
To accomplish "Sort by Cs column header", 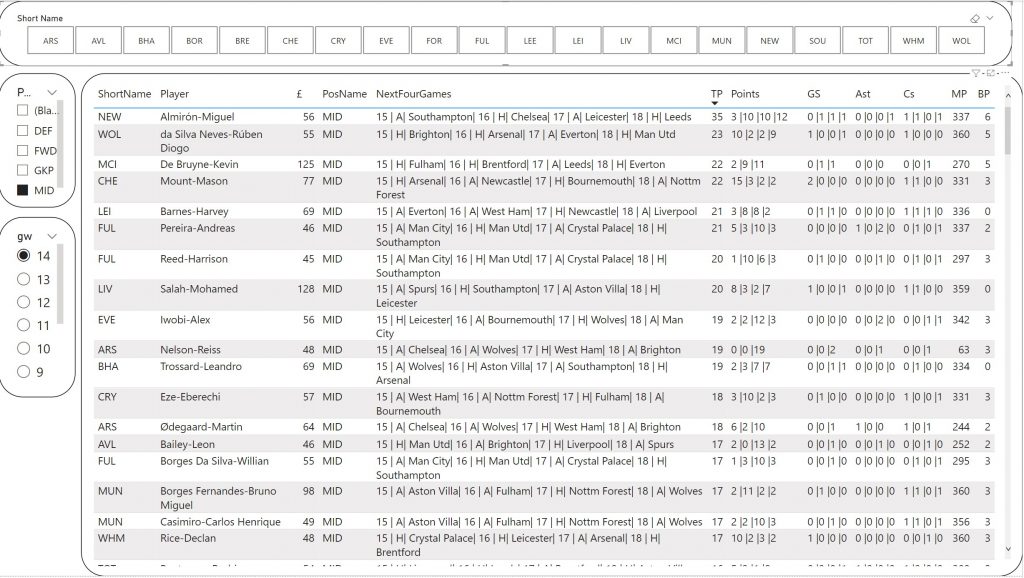I will click(x=909, y=94).
